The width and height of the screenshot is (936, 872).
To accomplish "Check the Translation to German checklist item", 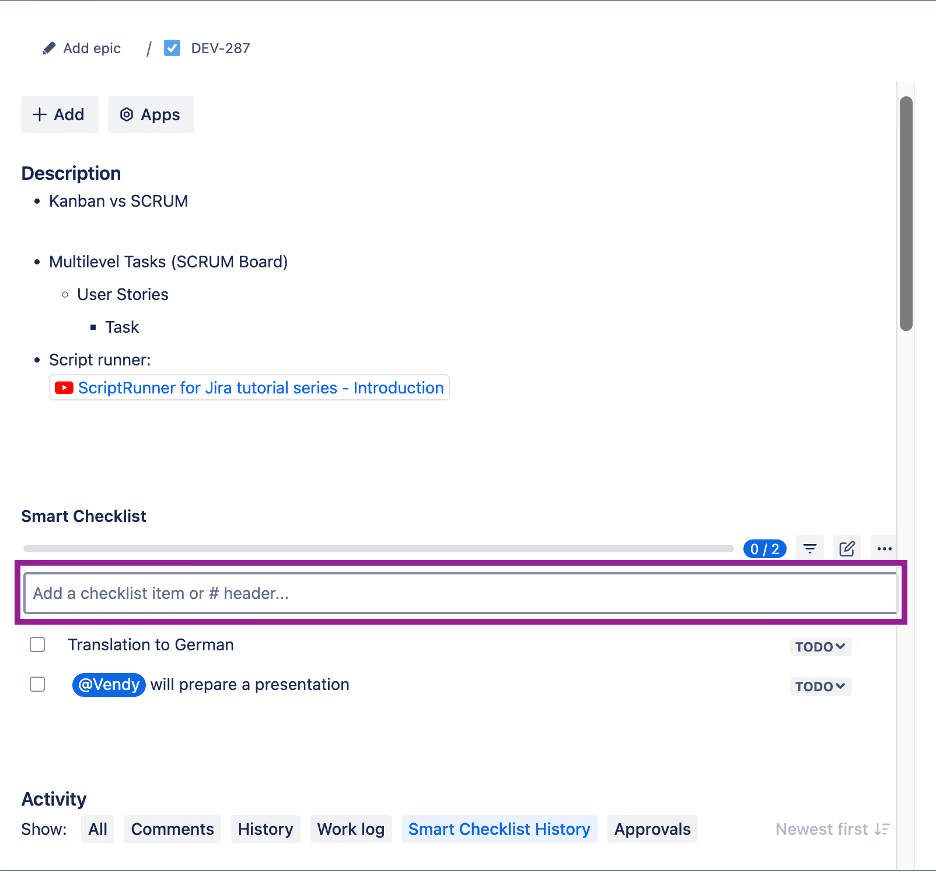I will [37, 644].
